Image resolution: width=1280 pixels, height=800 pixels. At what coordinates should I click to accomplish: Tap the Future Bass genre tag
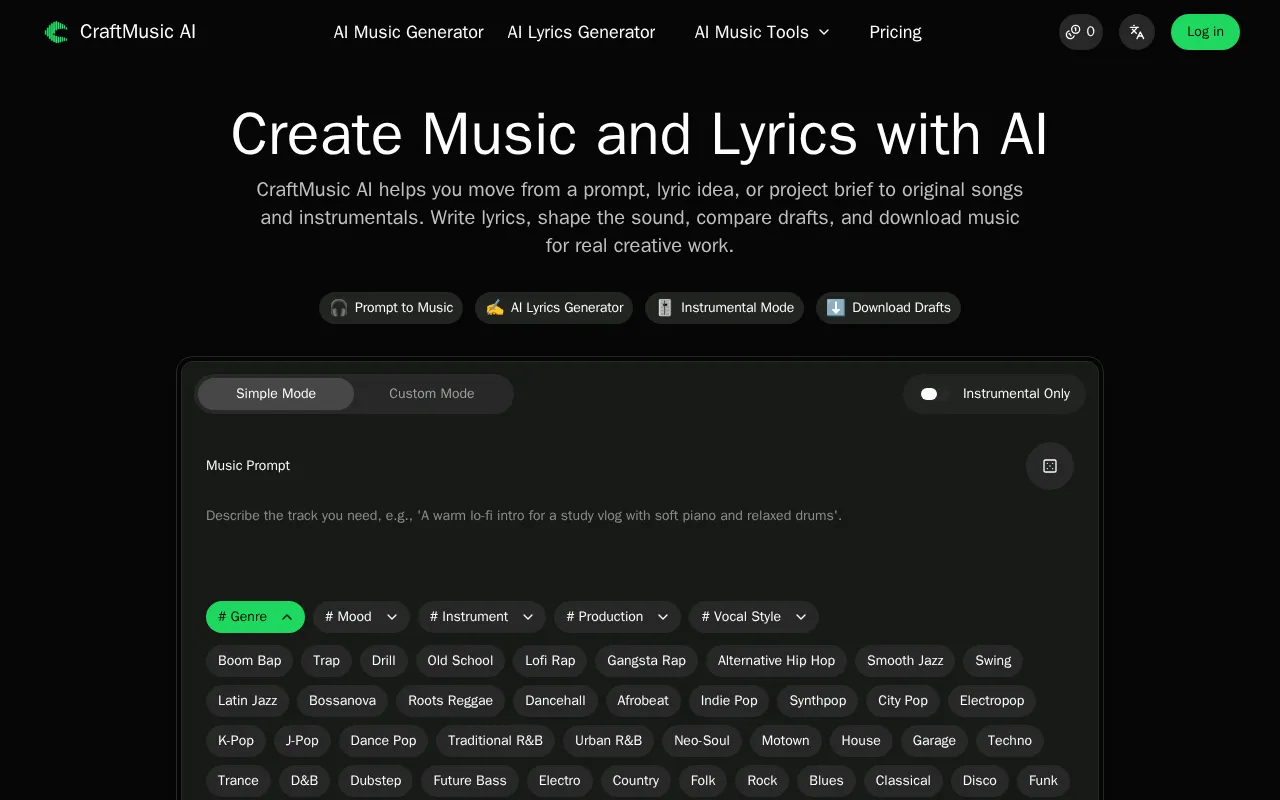pos(470,781)
